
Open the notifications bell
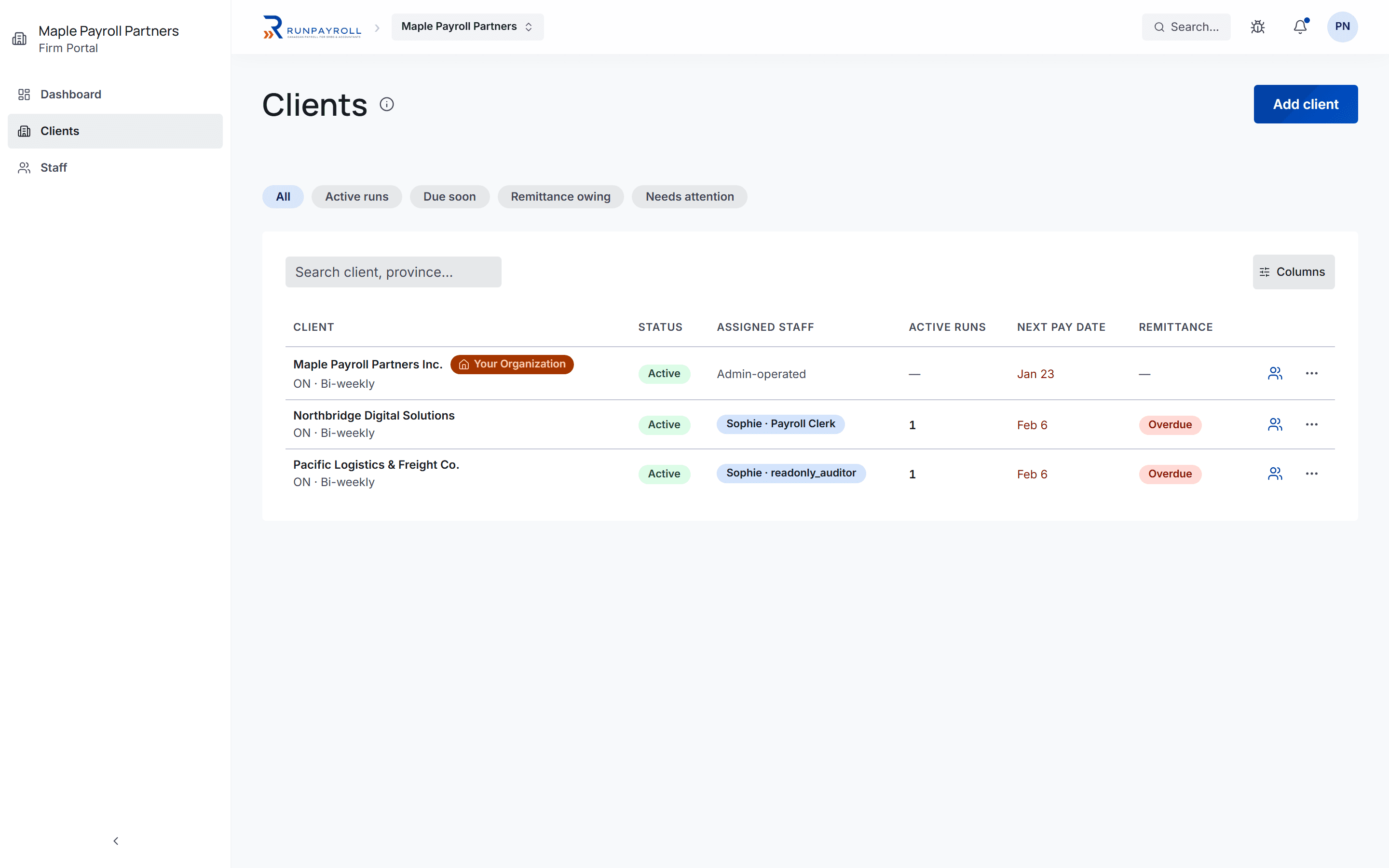(1300, 27)
